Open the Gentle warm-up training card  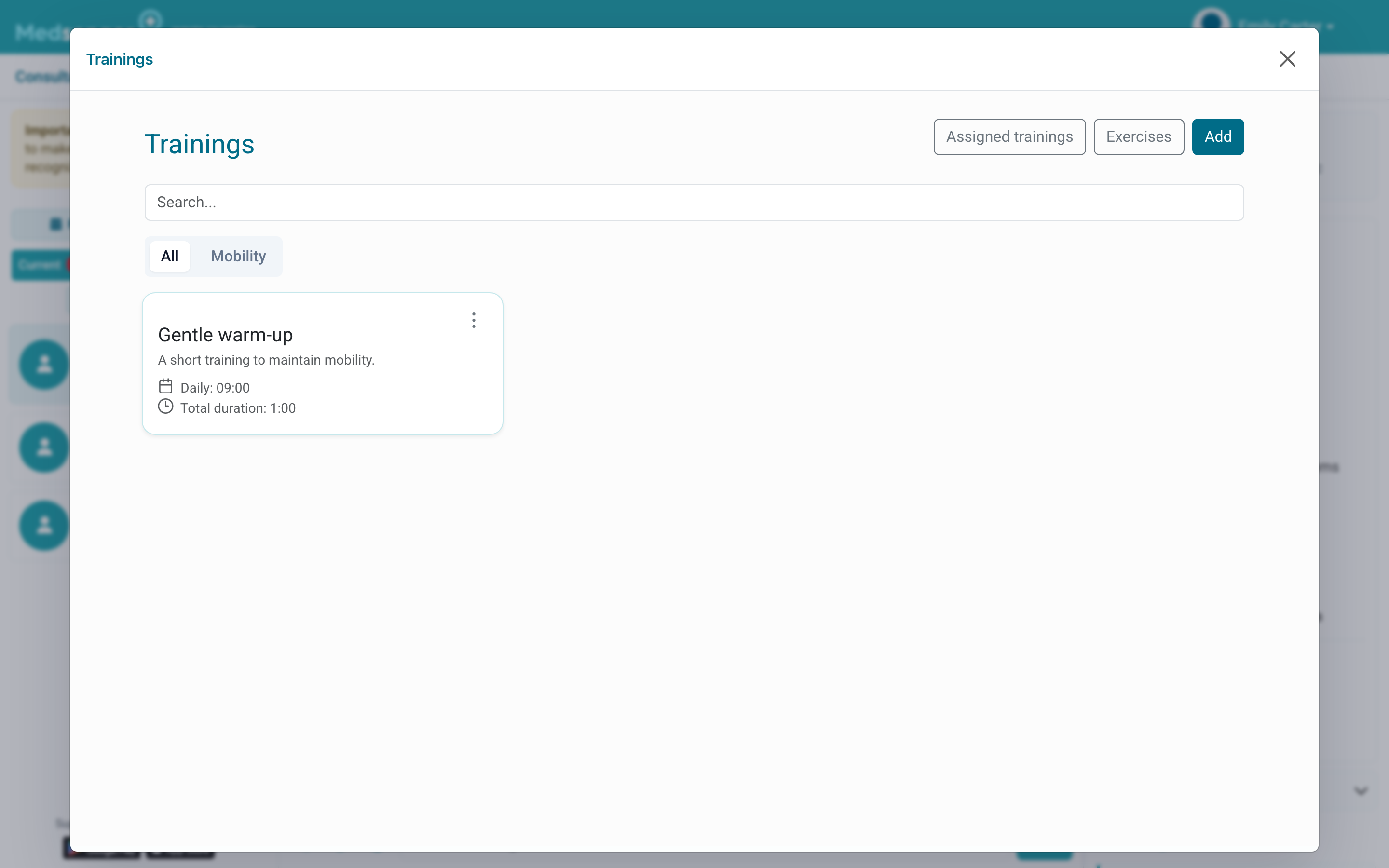click(x=323, y=364)
